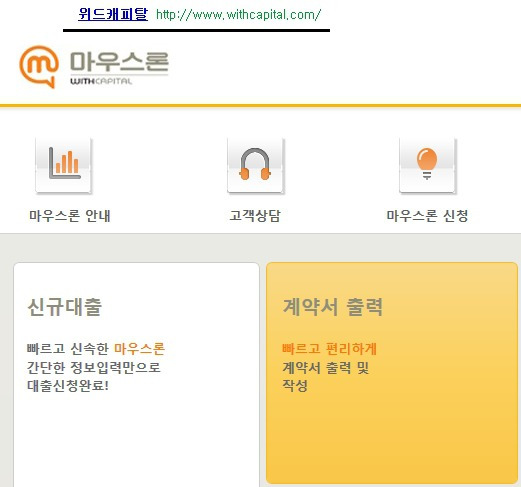This screenshot has height=487, width=521.
Task: Open the 위드캐피탈 title link
Action: (113, 14)
